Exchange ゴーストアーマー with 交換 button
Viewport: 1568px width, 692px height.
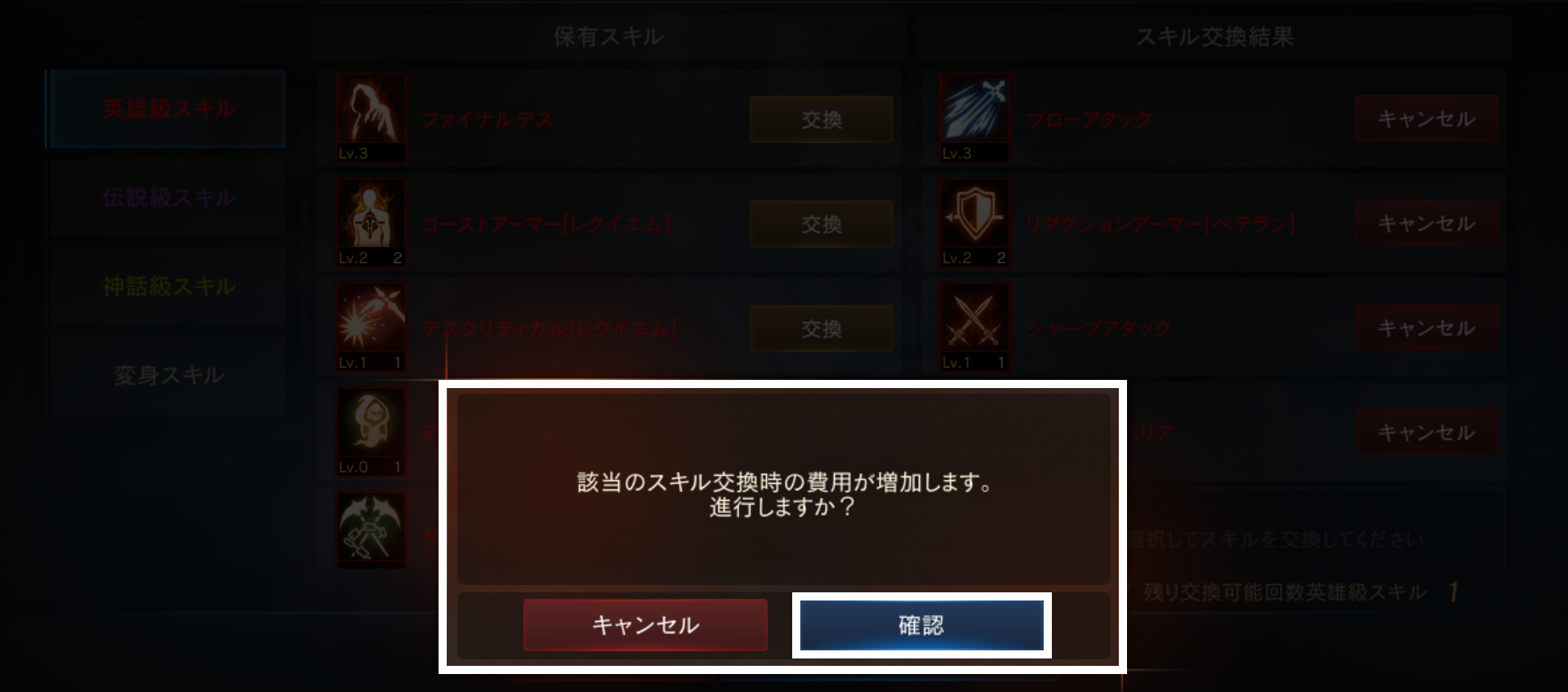pos(821,224)
